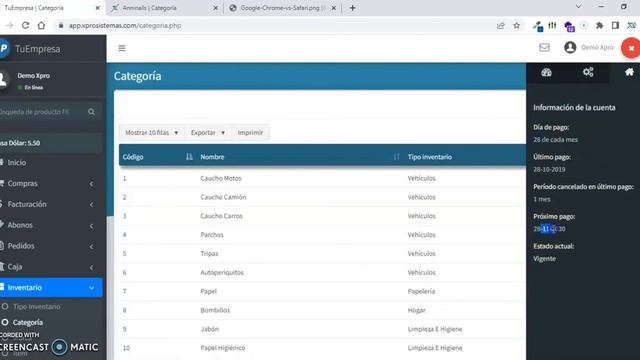Click the share page icon in address bar
Viewport: 640px width, 360px height.
[x=500, y=26]
